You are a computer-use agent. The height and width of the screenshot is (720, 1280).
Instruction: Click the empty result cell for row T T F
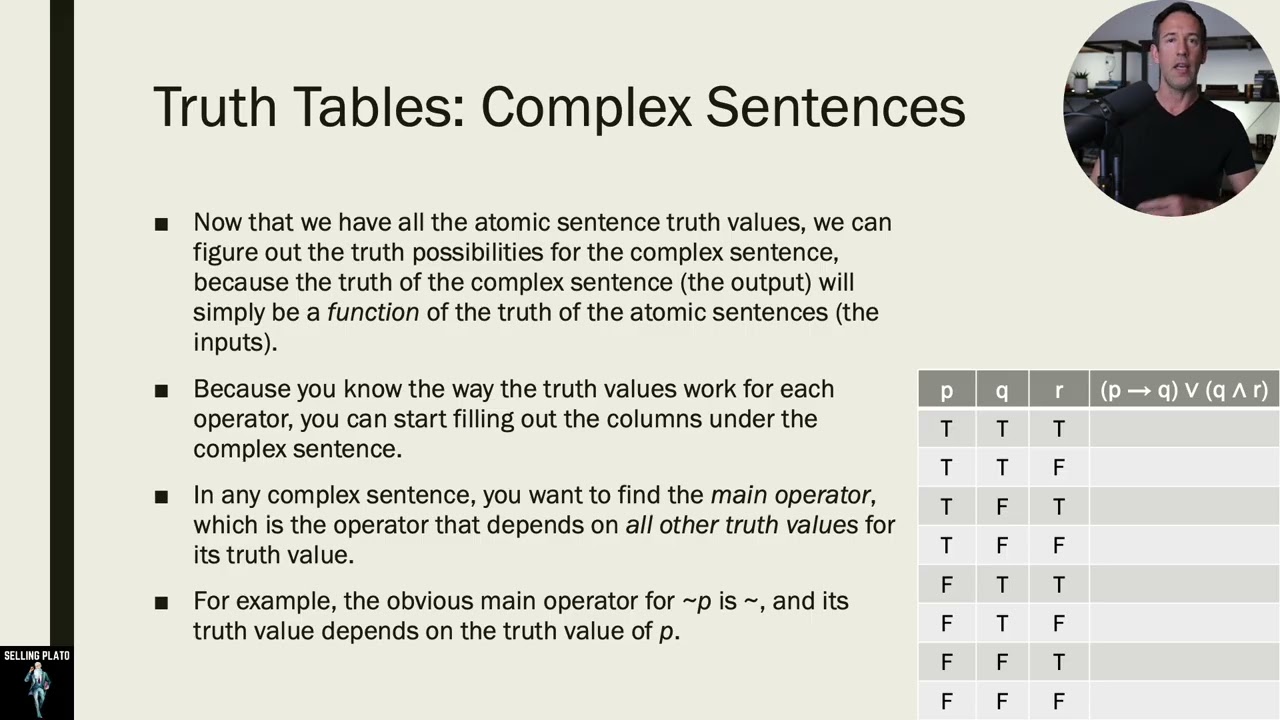coord(1184,467)
